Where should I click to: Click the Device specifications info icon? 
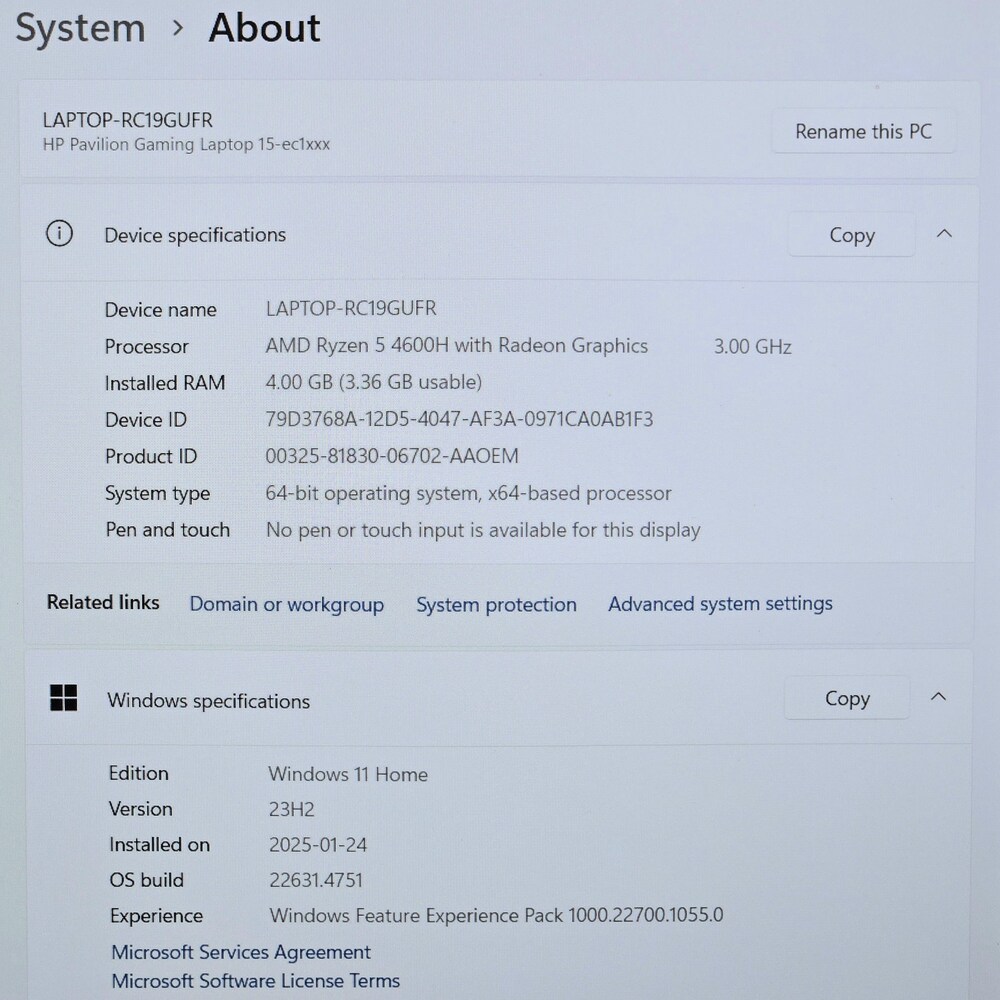[x=59, y=233]
